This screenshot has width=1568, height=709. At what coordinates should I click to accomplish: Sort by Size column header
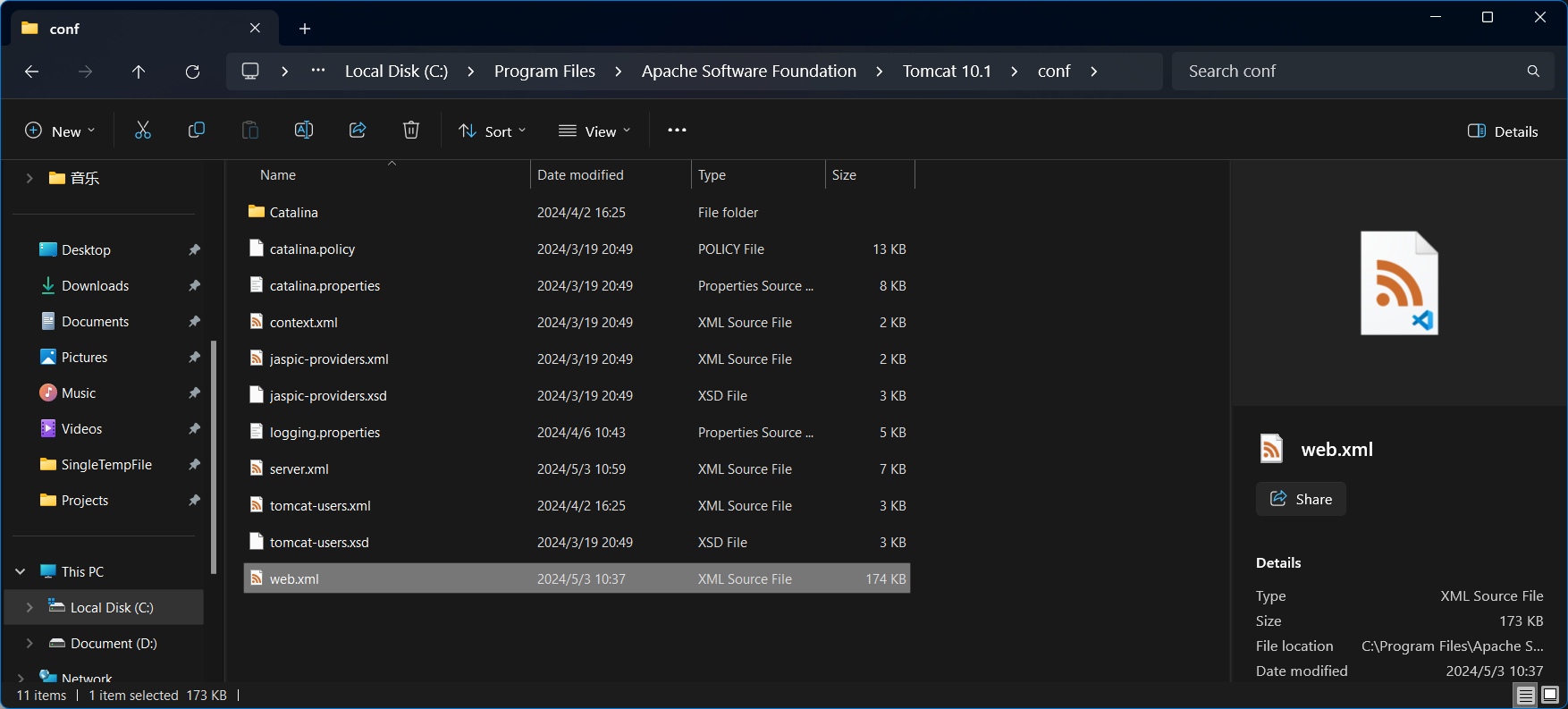[x=870, y=175]
